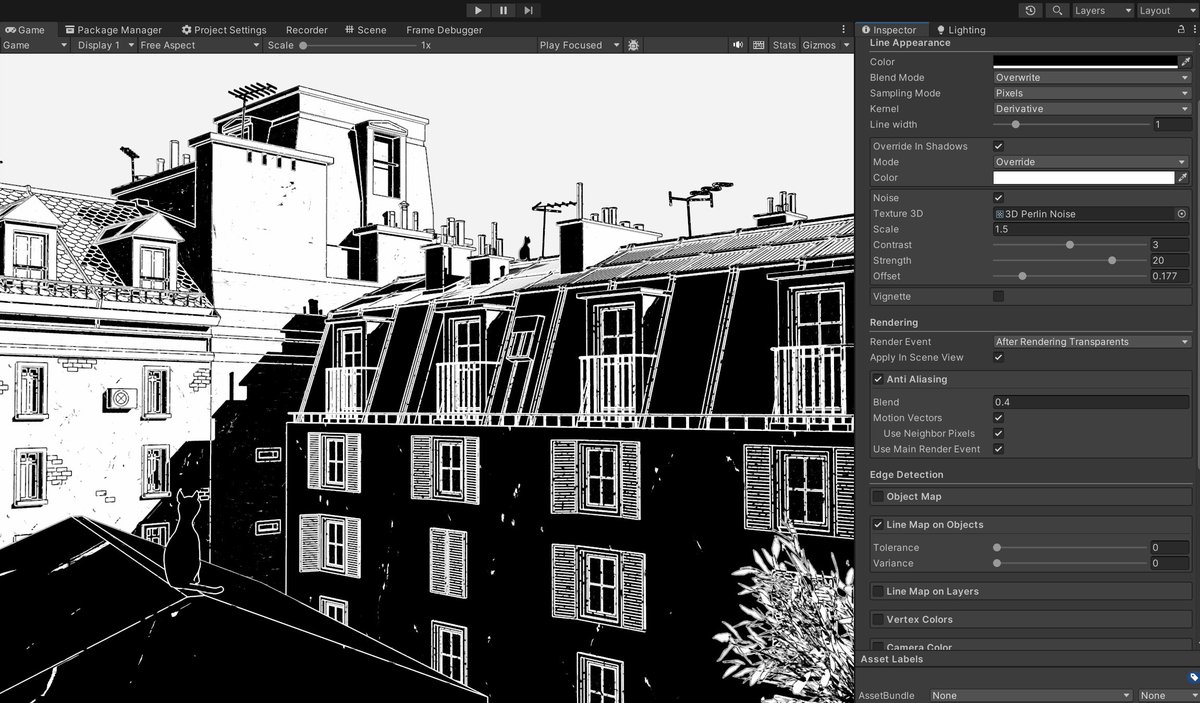Open the global Search magnifier icon

(1057, 10)
